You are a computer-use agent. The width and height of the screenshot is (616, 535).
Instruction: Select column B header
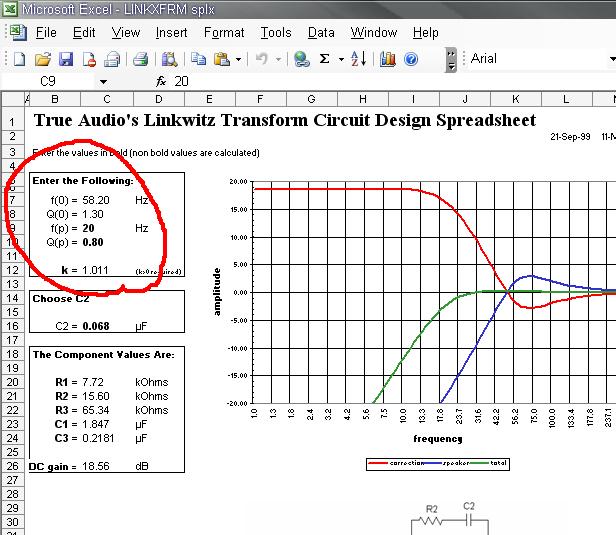click(55, 99)
